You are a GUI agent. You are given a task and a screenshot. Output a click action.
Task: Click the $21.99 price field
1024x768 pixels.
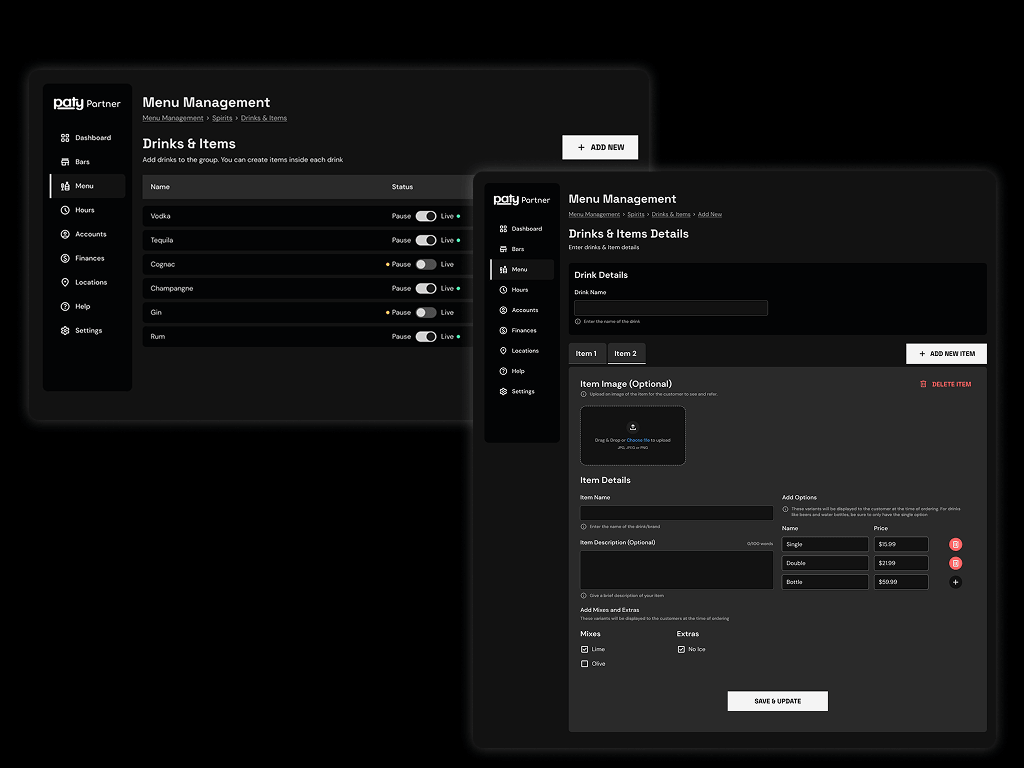click(x=901, y=563)
